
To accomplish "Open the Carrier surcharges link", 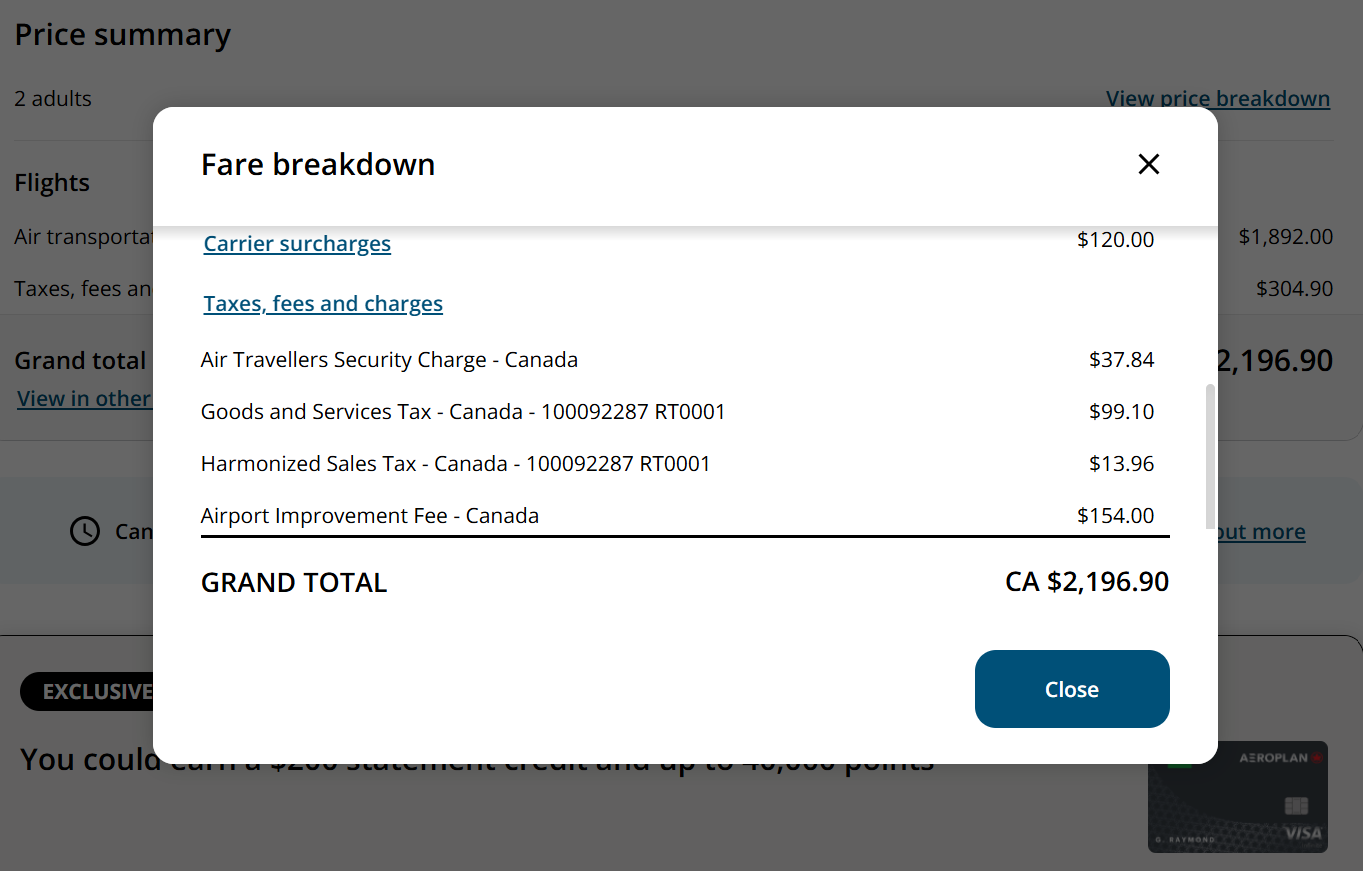I will [x=297, y=244].
